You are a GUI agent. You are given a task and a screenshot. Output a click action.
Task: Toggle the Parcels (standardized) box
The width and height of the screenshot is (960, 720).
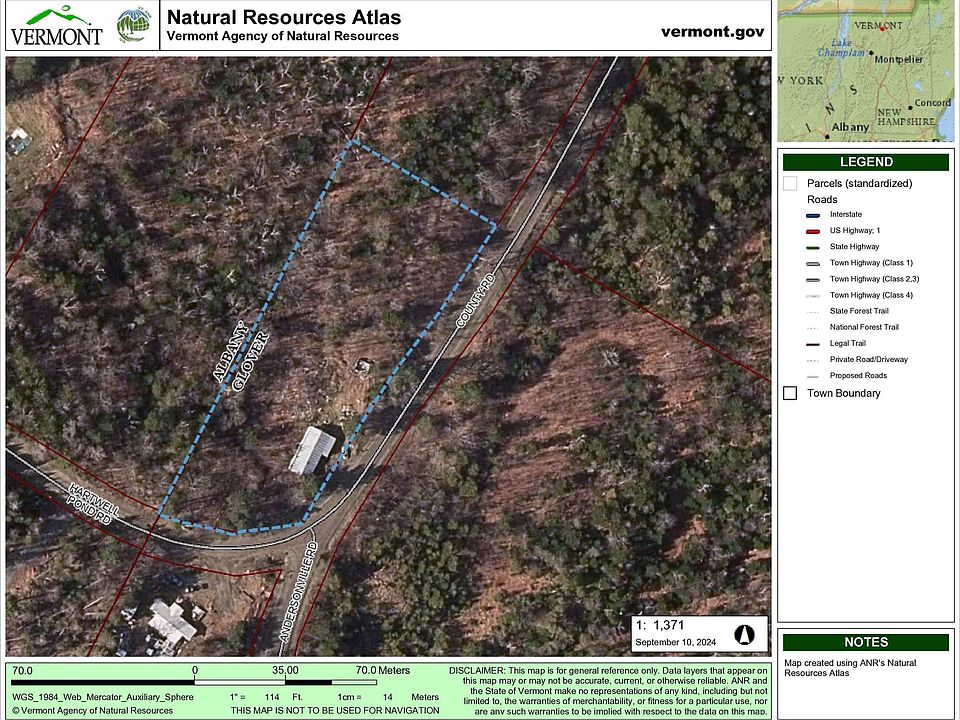click(x=790, y=183)
